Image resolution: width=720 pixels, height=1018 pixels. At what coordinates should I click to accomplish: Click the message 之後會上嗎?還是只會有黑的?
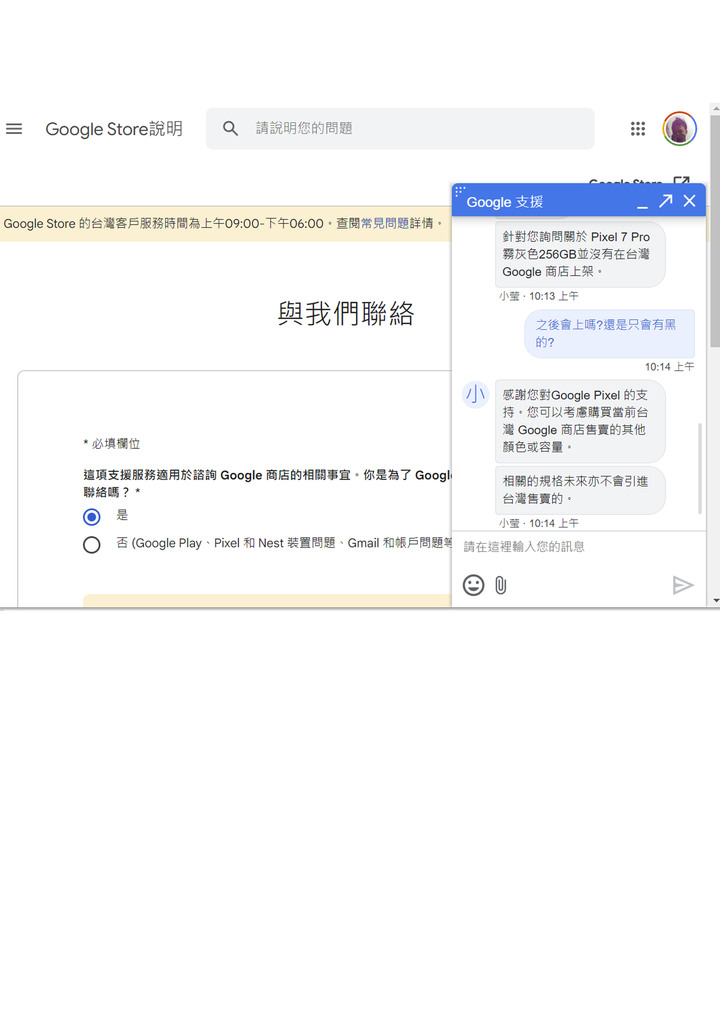pos(609,334)
